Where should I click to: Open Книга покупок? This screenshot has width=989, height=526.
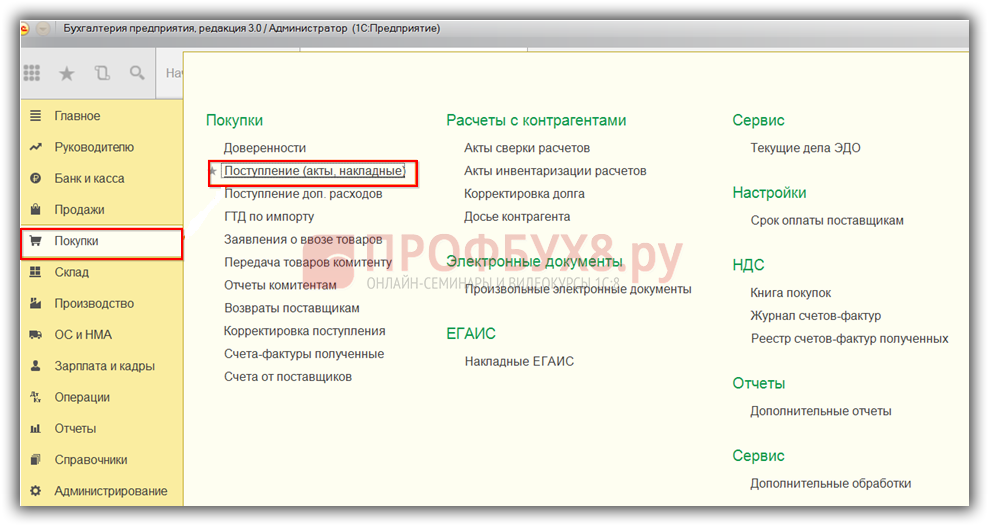pos(791,293)
